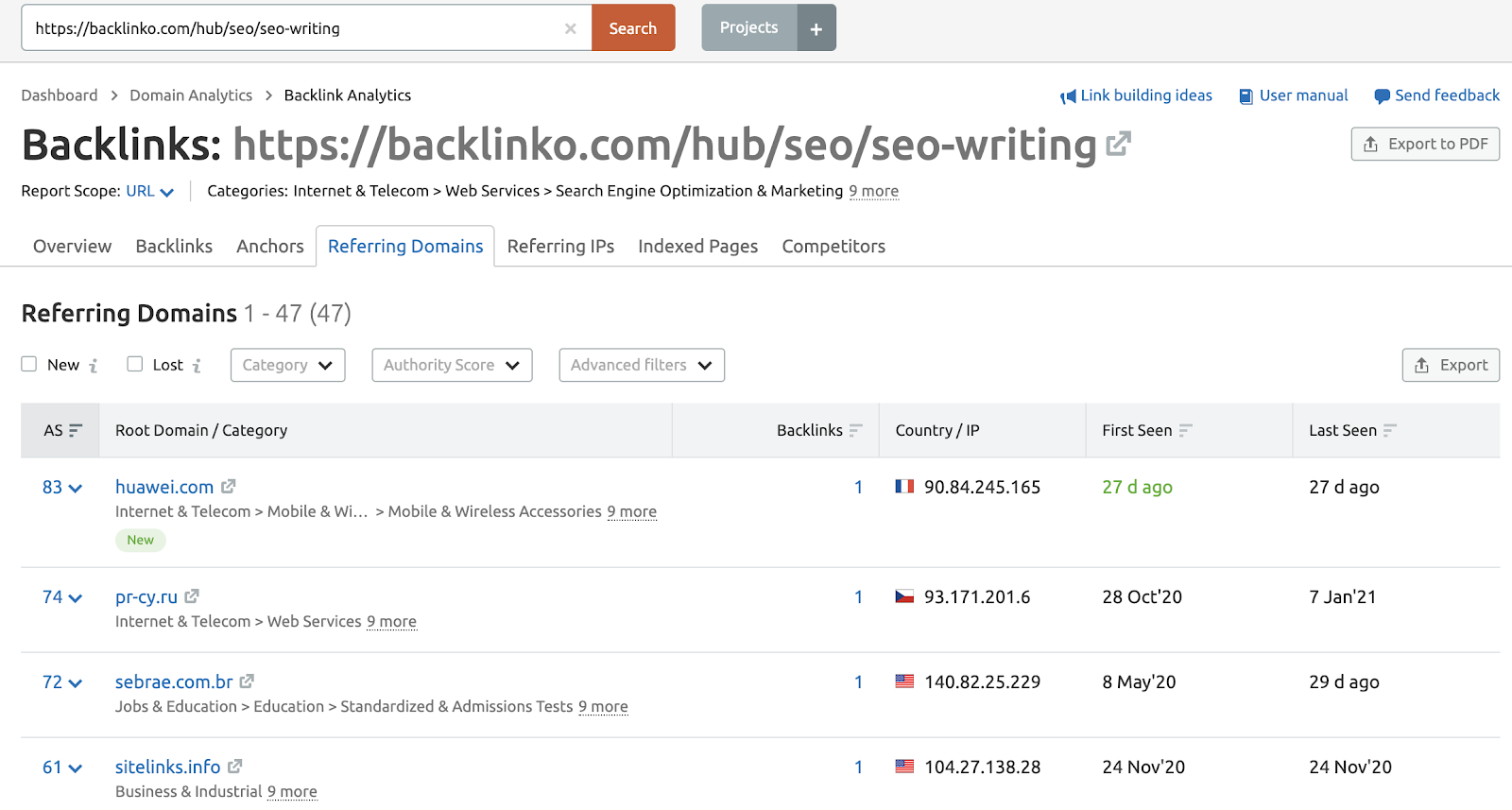Sort by Backlinks column sort icon
The width and height of the screenshot is (1512, 810).
tap(856, 430)
